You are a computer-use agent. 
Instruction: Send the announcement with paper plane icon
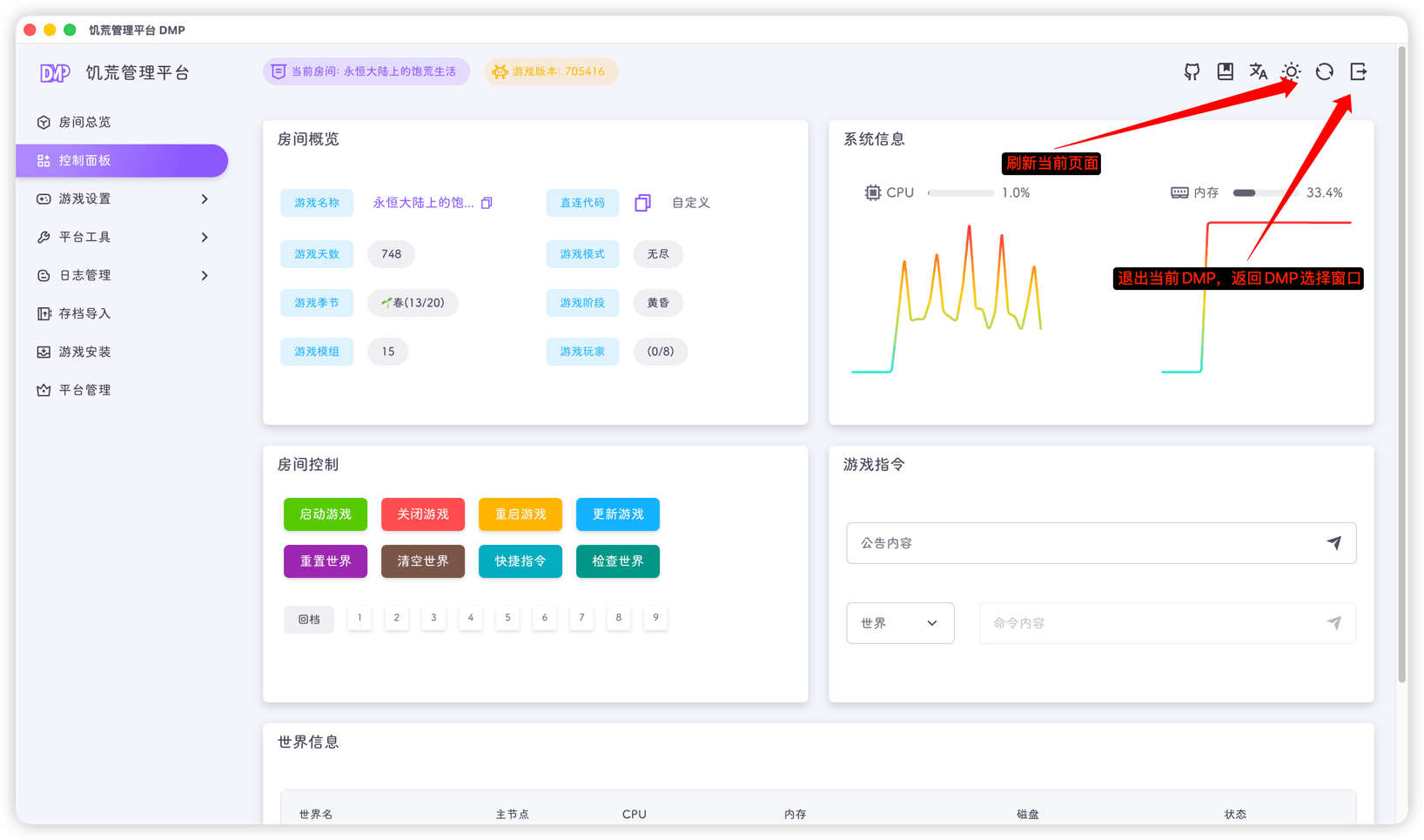click(x=1333, y=543)
